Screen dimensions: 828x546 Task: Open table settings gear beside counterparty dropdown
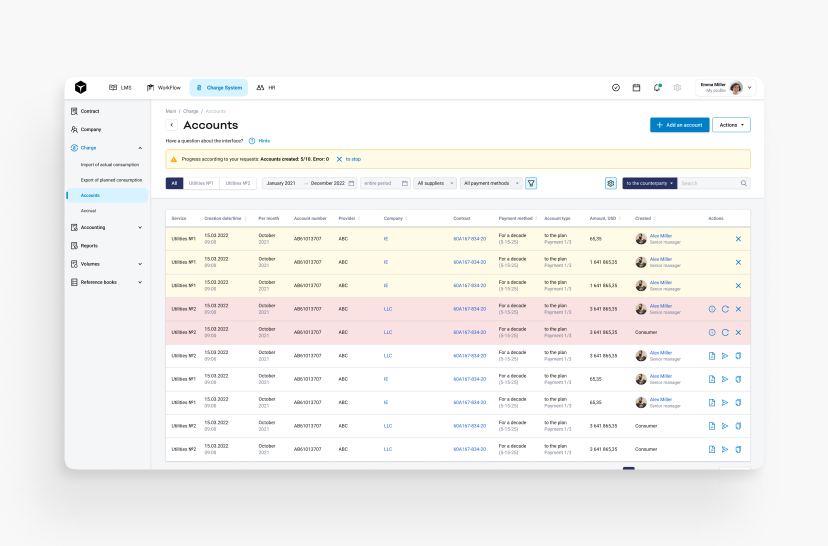[x=611, y=183]
